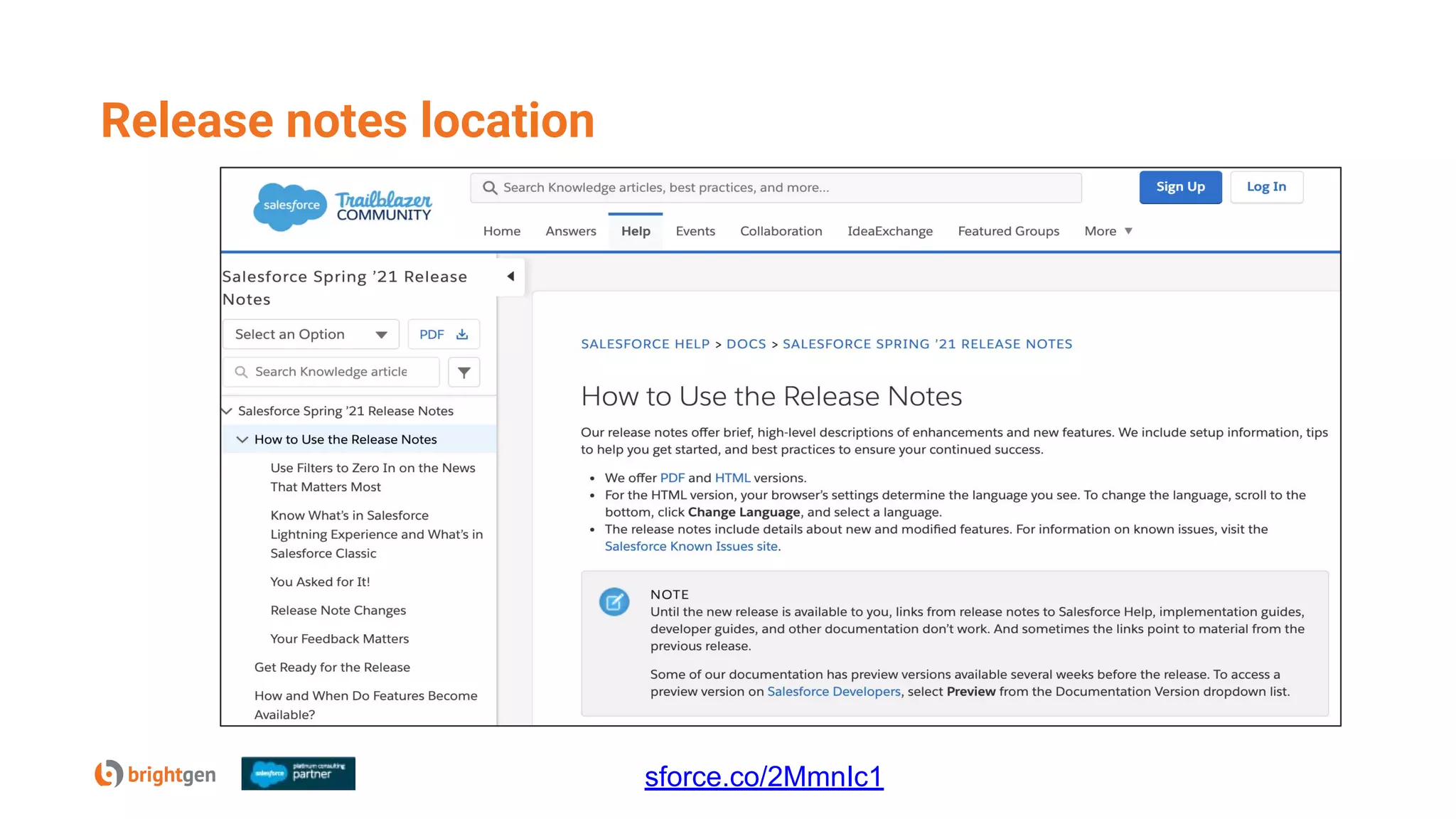1456x819 pixels.
Task: Collapse Salesforce Spring '21 Release Notes tree
Action: click(227, 411)
